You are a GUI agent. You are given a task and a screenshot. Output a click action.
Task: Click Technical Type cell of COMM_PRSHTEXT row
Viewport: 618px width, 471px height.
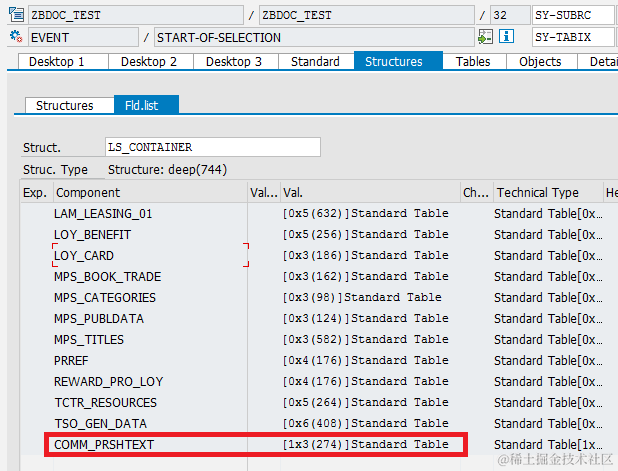coord(548,445)
